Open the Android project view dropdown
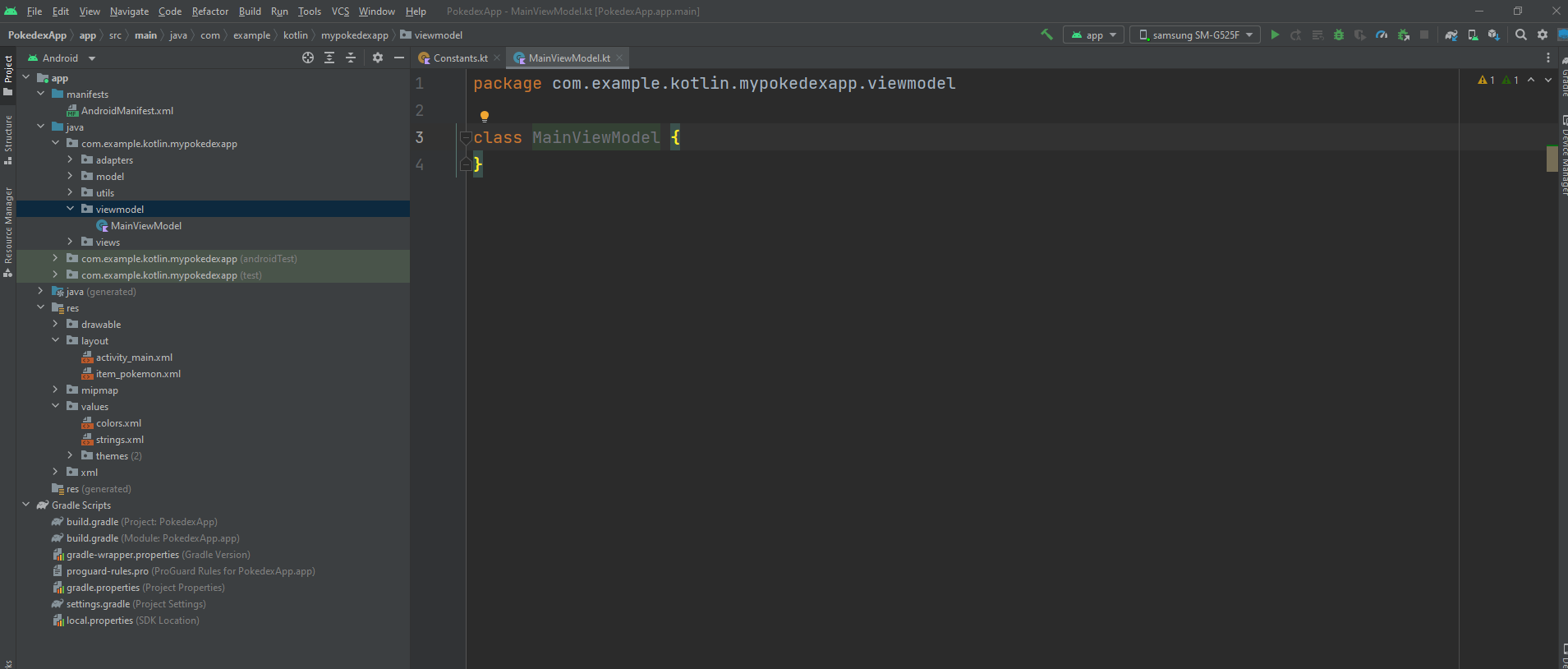This screenshot has width=1568, height=669. [62, 58]
